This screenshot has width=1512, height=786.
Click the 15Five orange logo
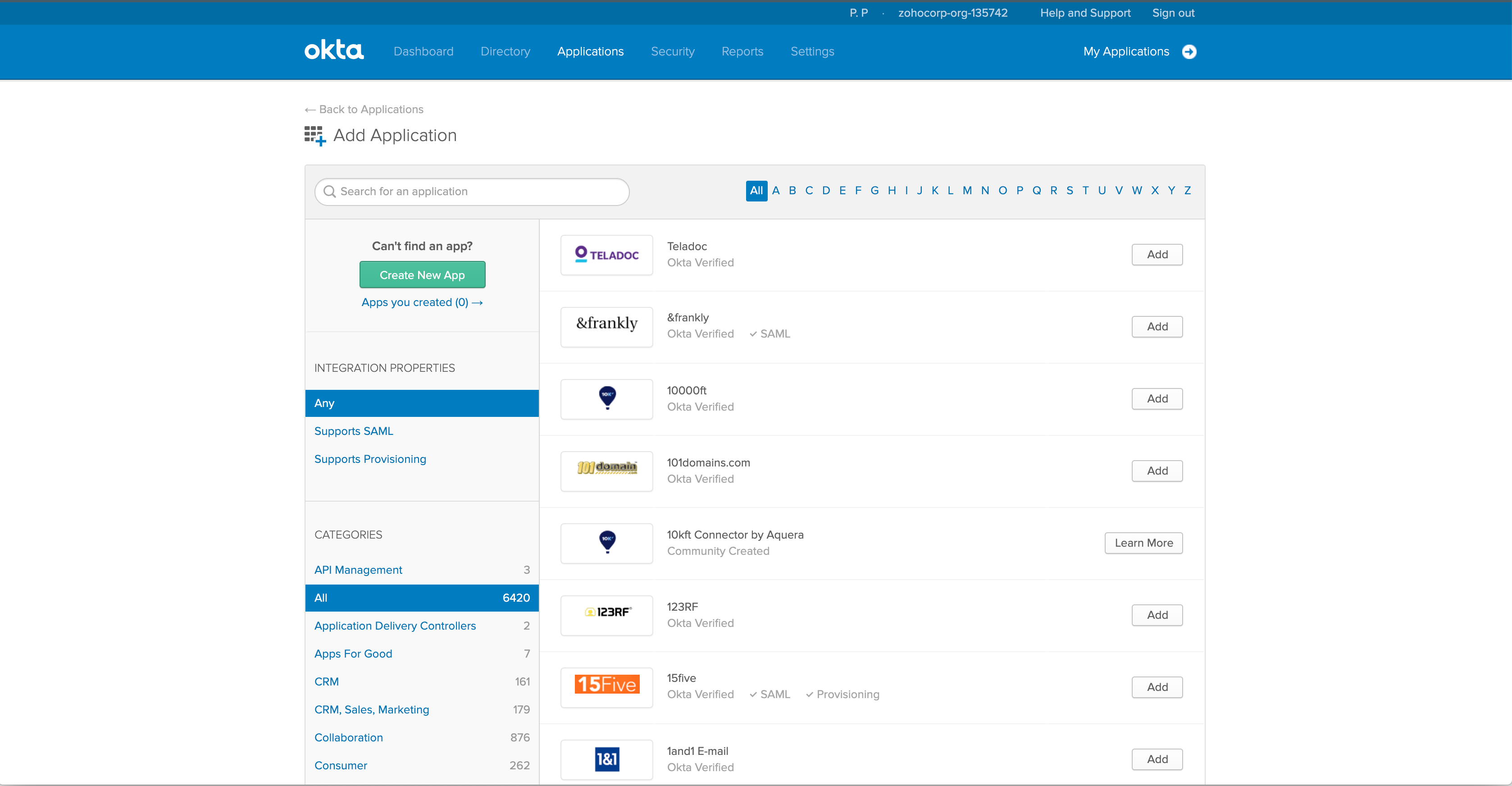click(x=606, y=686)
